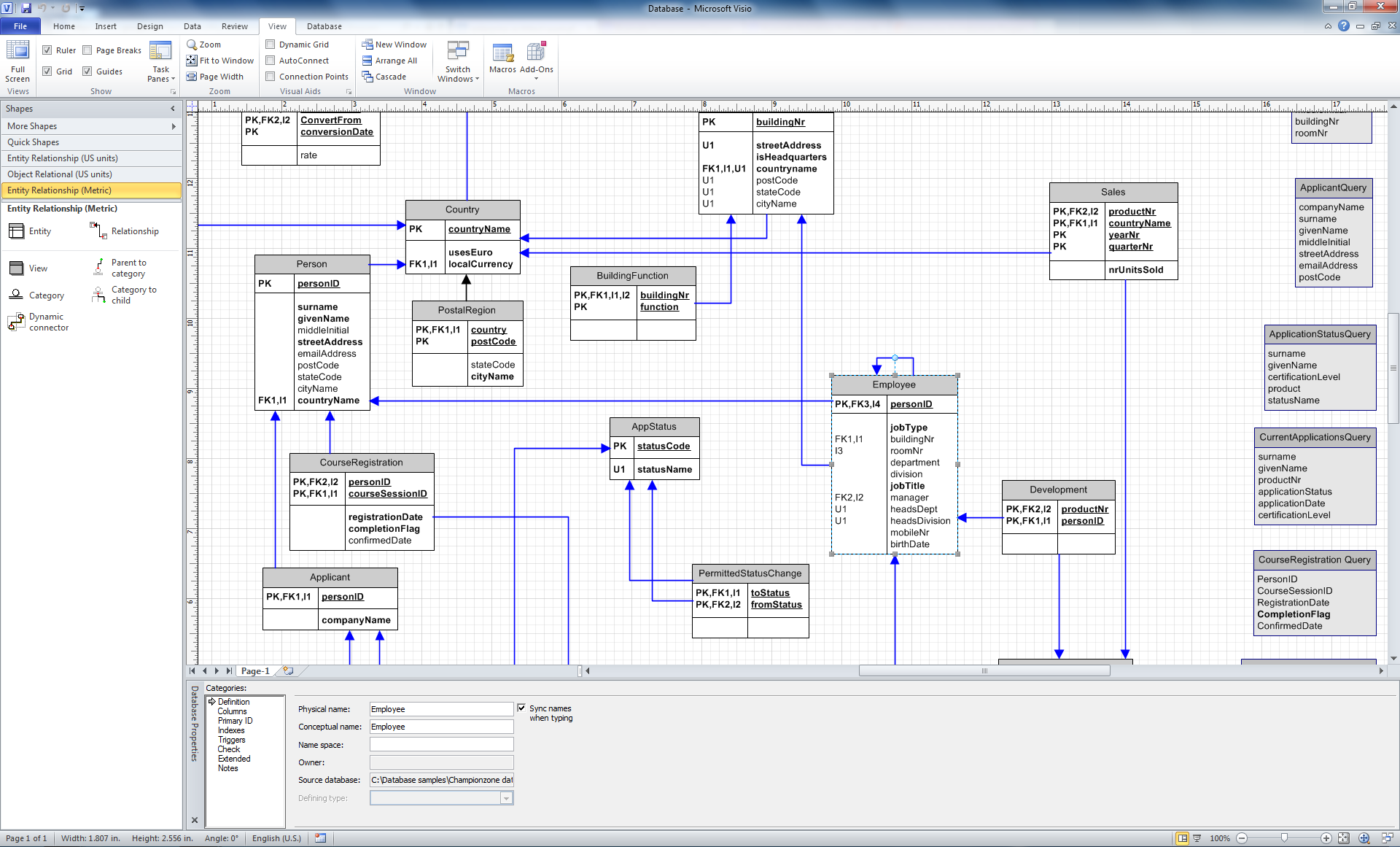
Task: Select Columns category in Database Properties
Action: tap(232, 711)
